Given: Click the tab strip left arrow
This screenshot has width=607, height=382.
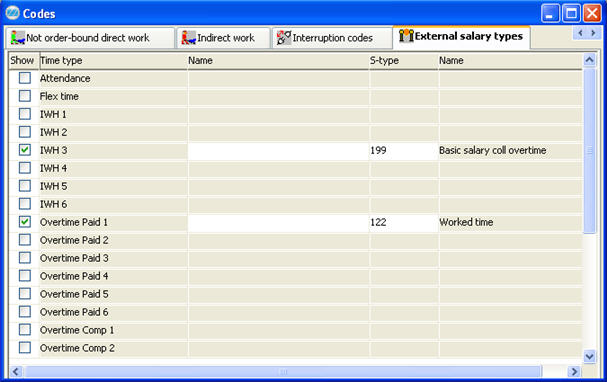Looking at the screenshot, I should point(580,33).
